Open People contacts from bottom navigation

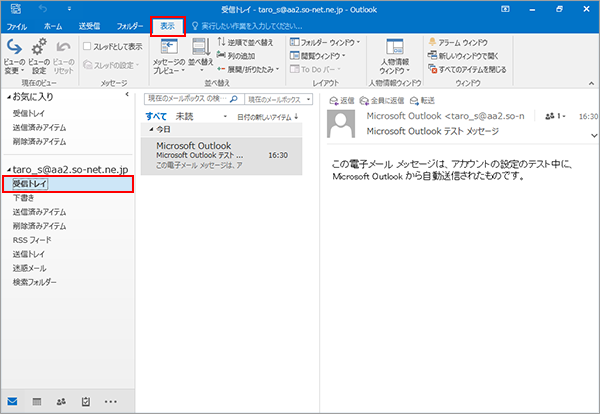coord(62,401)
